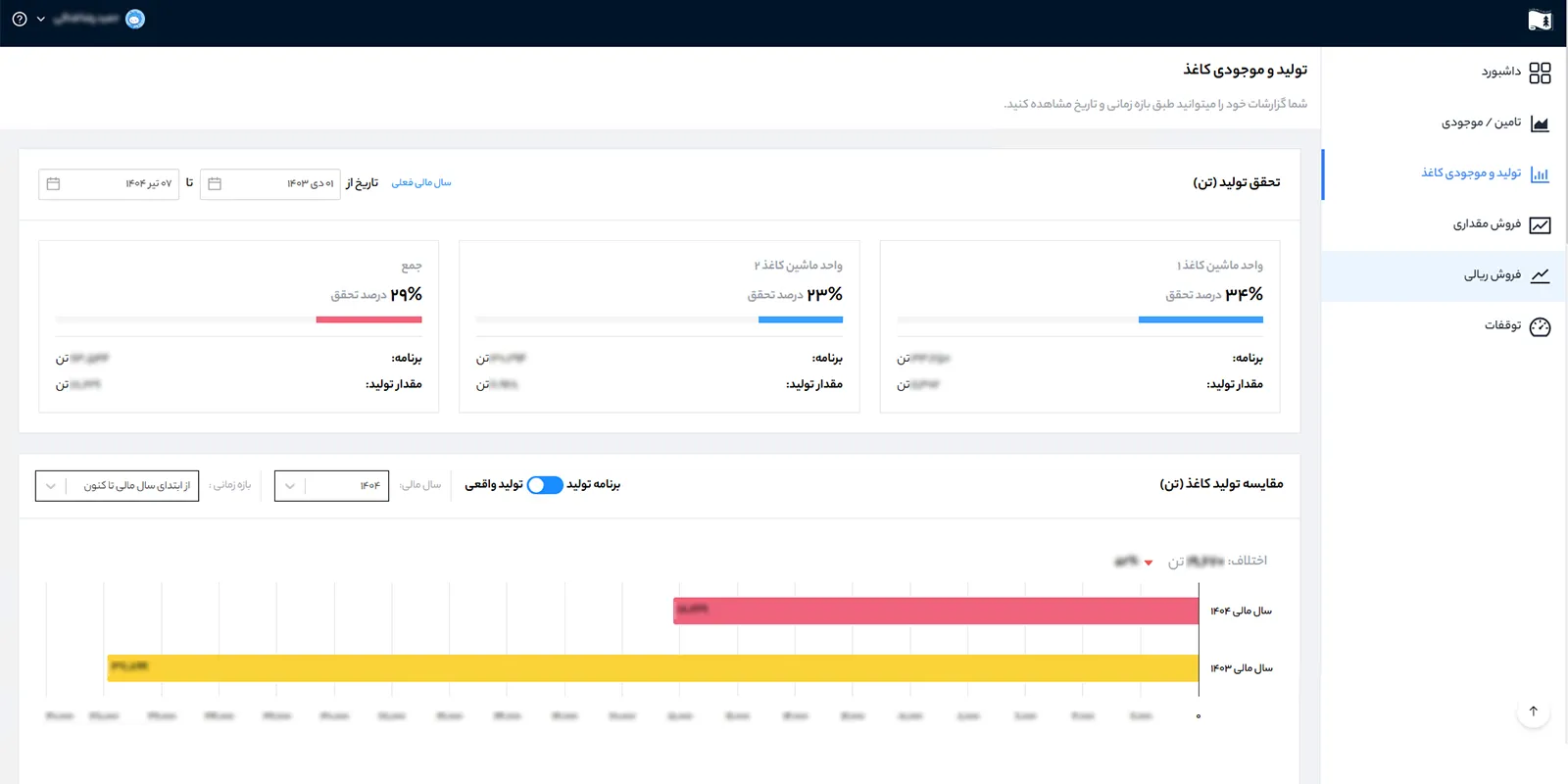The image size is (1568, 784).
Task: Click the توقفات gauge icon
Action: pos(1540,326)
